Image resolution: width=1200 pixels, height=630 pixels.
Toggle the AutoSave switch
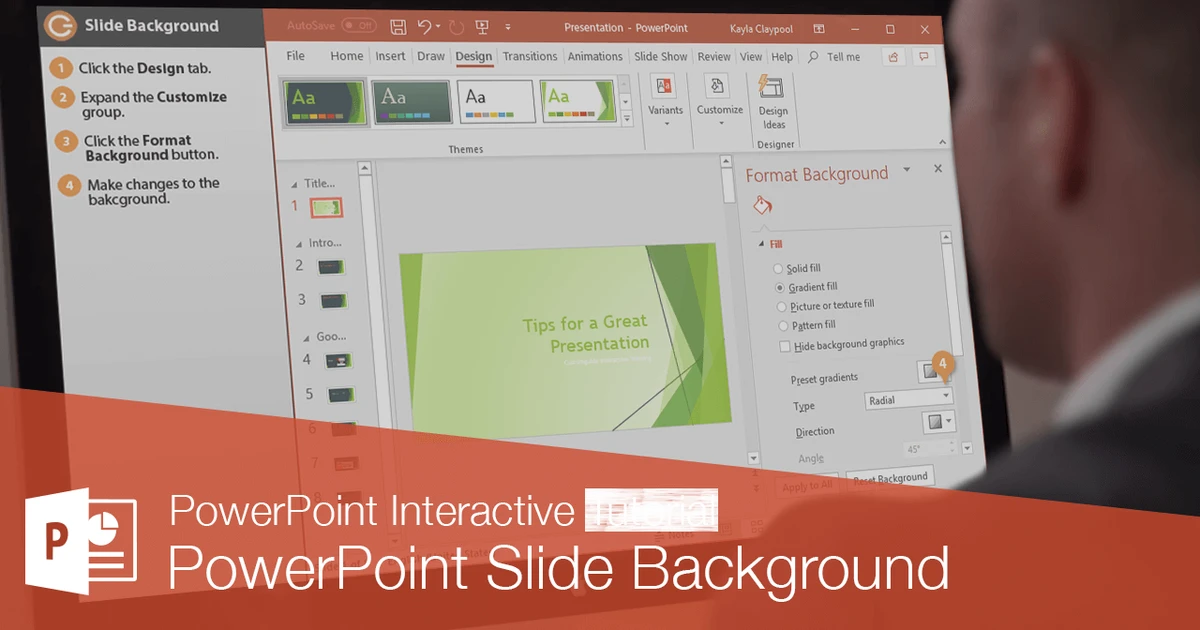coord(358,25)
